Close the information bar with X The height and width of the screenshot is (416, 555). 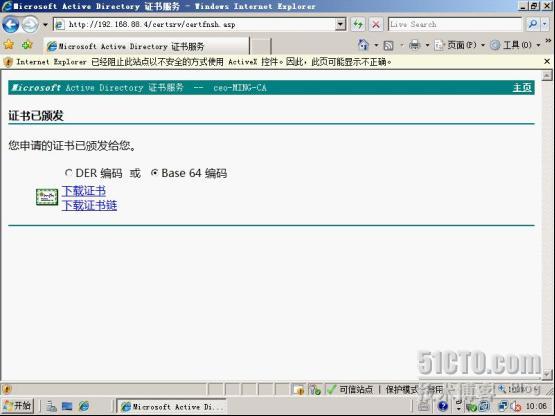547,62
